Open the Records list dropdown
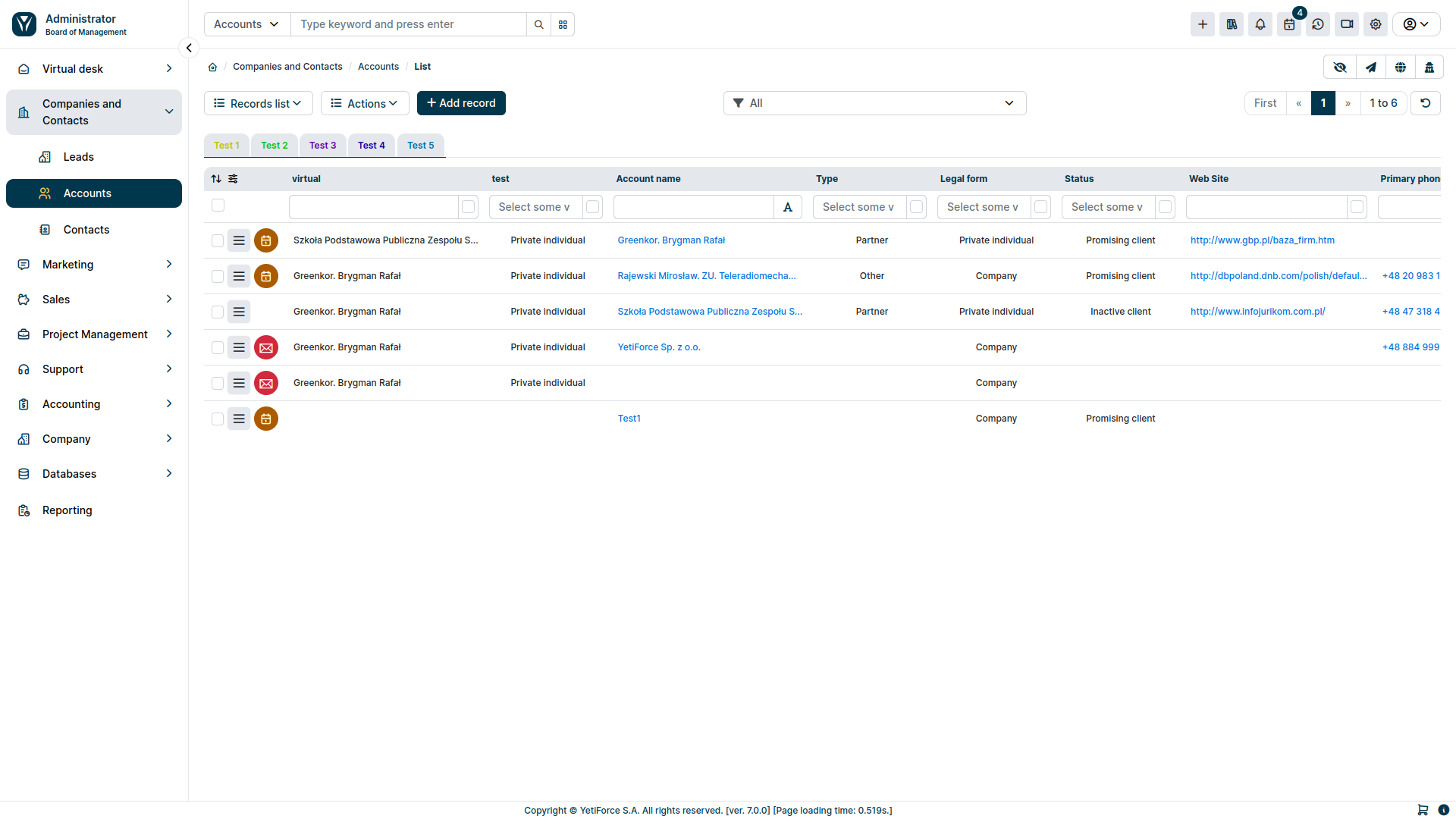1456x819 pixels. point(259,103)
